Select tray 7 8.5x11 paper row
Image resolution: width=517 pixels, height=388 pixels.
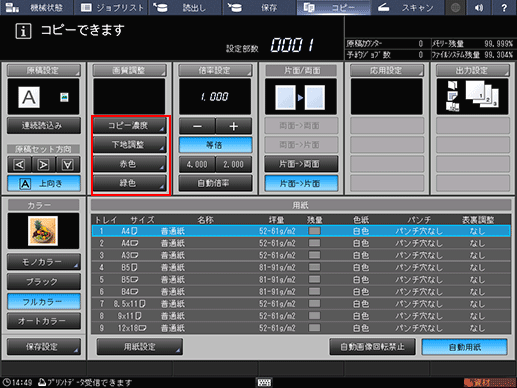[301, 304]
